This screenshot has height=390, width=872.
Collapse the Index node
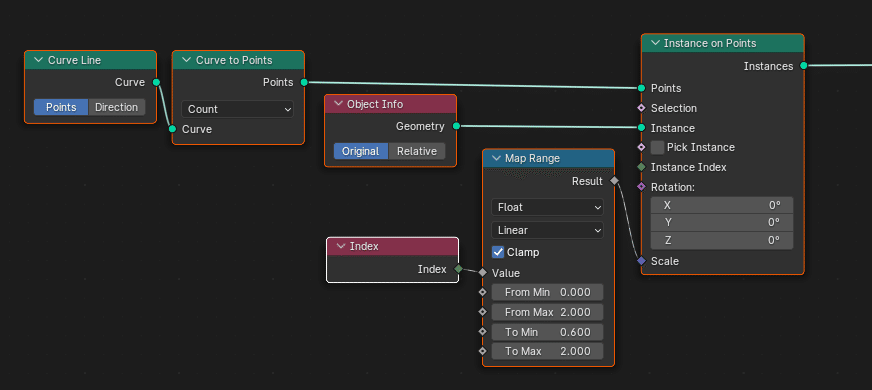[341, 246]
